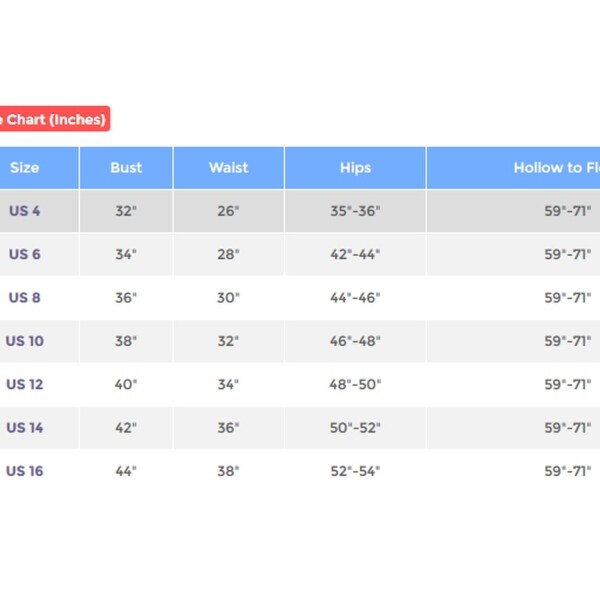The image size is (600, 600).
Task: Select the 52"-54" hips cell
Action: click(355, 471)
